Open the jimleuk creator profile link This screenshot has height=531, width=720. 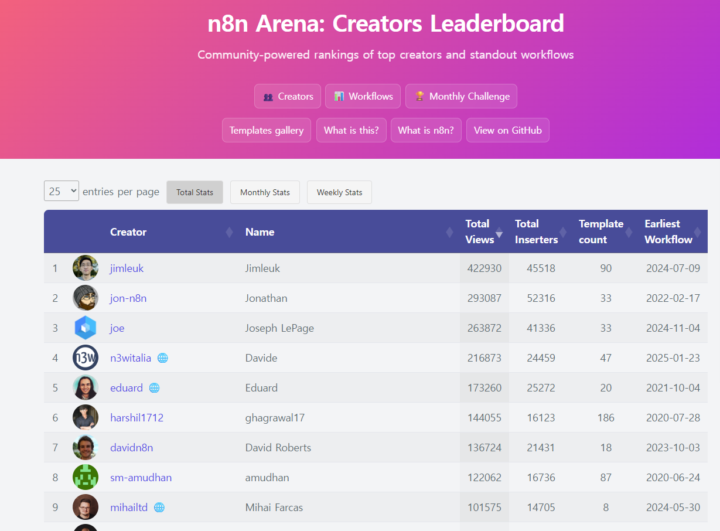coord(127,268)
